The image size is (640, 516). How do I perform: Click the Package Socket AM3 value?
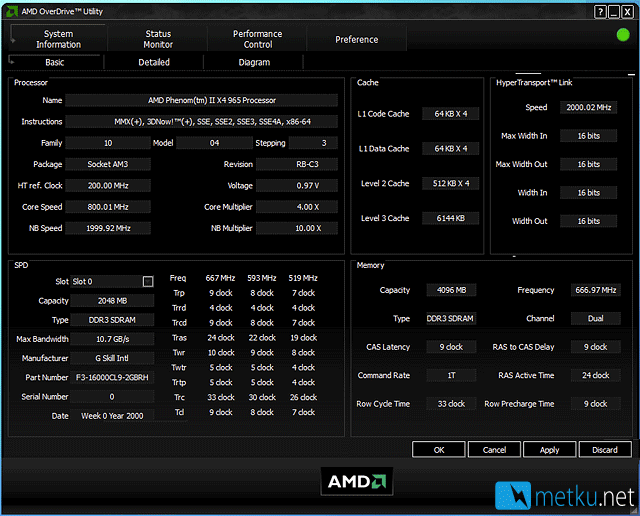point(108,164)
